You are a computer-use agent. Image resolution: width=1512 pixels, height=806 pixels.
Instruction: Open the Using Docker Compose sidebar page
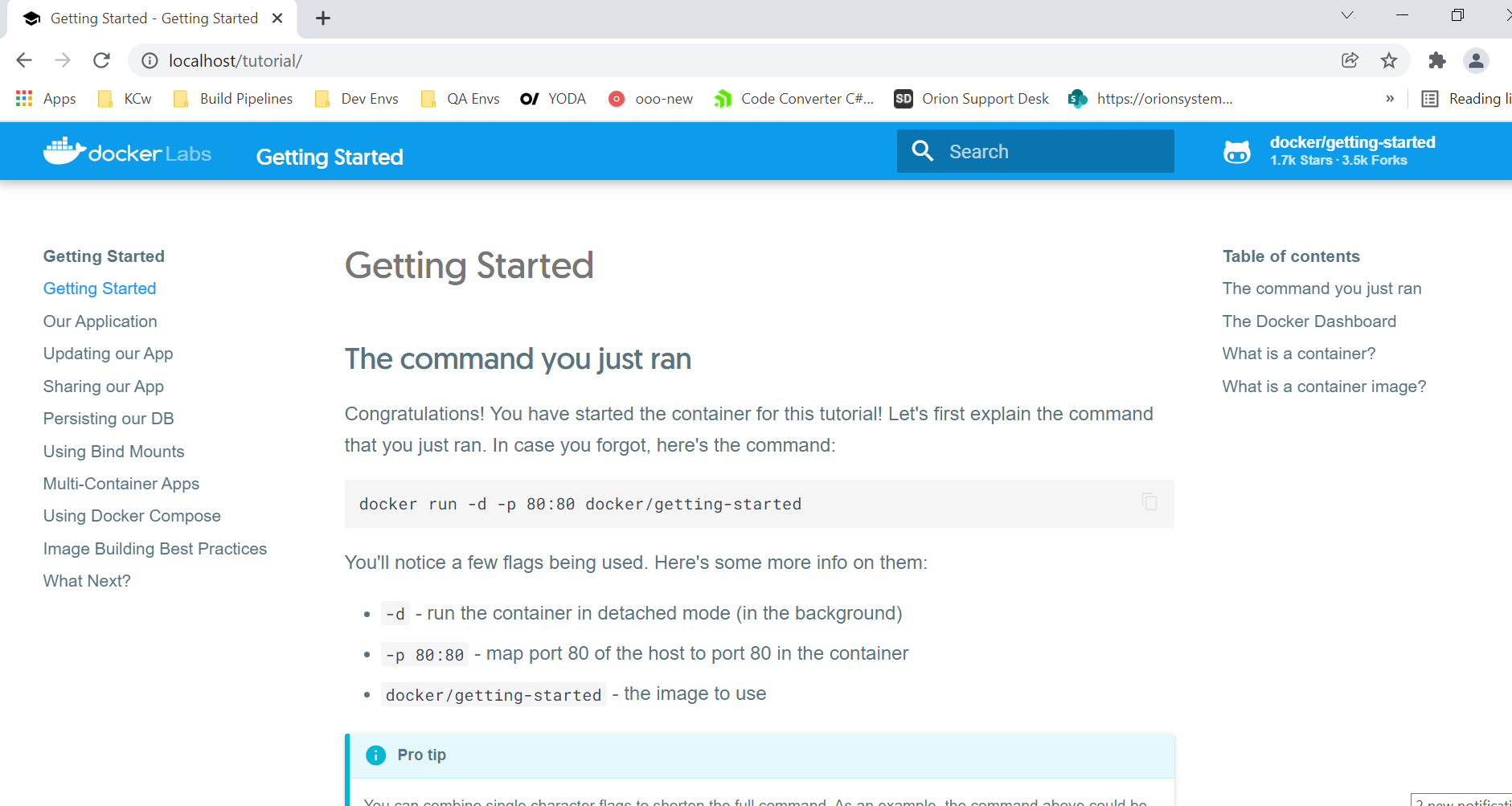pos(132,516)
